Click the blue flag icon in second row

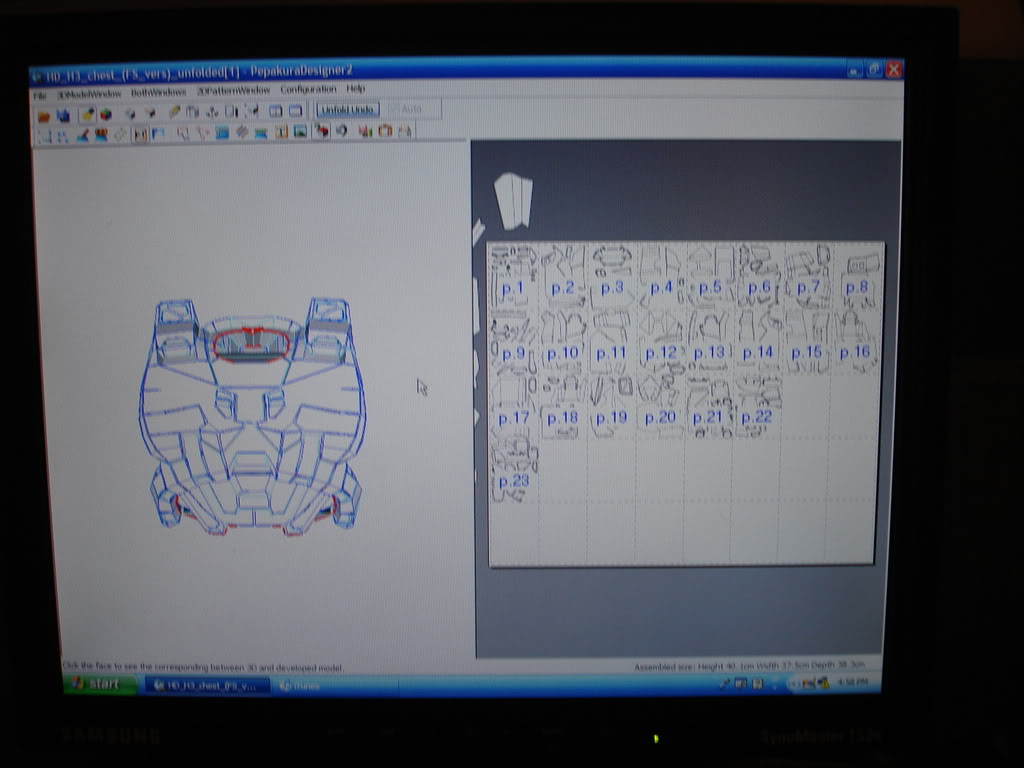158,133
